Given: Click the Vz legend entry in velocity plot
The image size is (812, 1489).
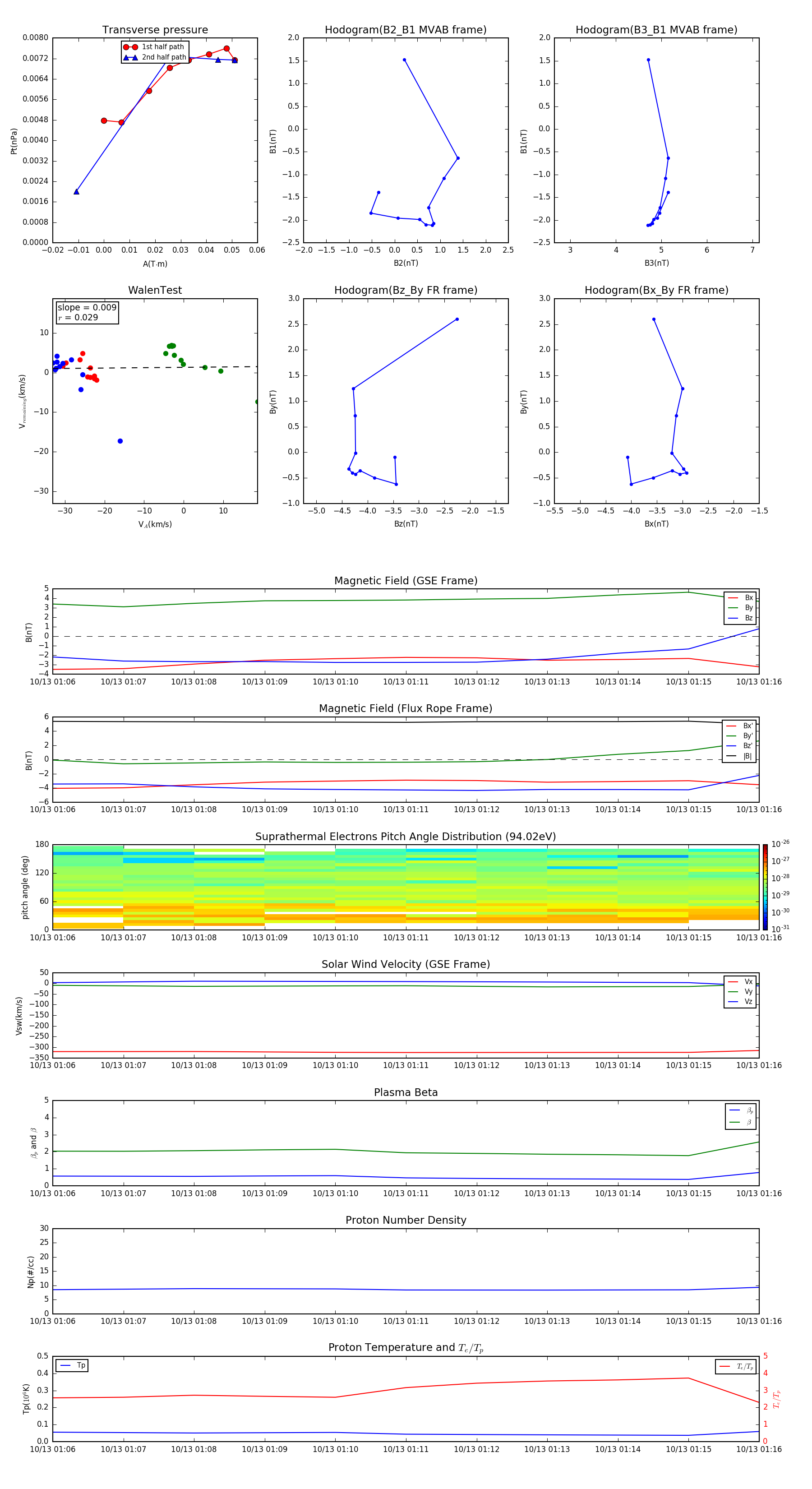Looking at the screenshot, I should tap(740, 1002).
